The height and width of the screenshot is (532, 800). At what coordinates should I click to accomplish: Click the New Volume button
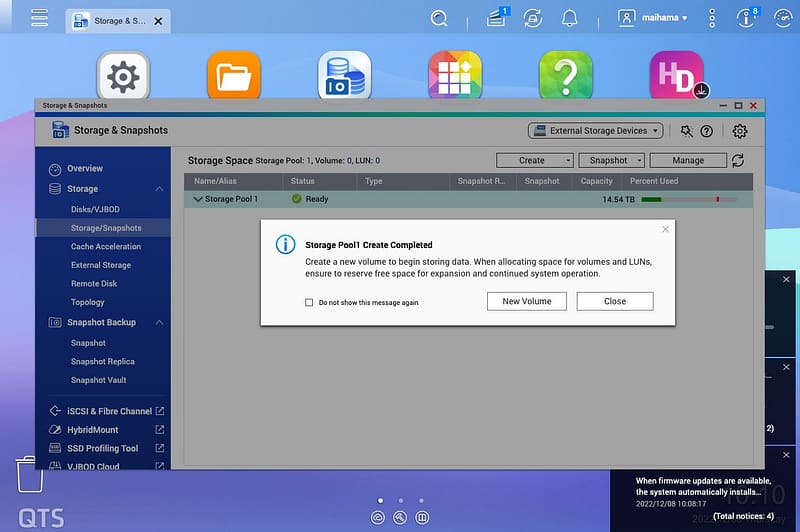pyautogui.click(x=527, y=301)
